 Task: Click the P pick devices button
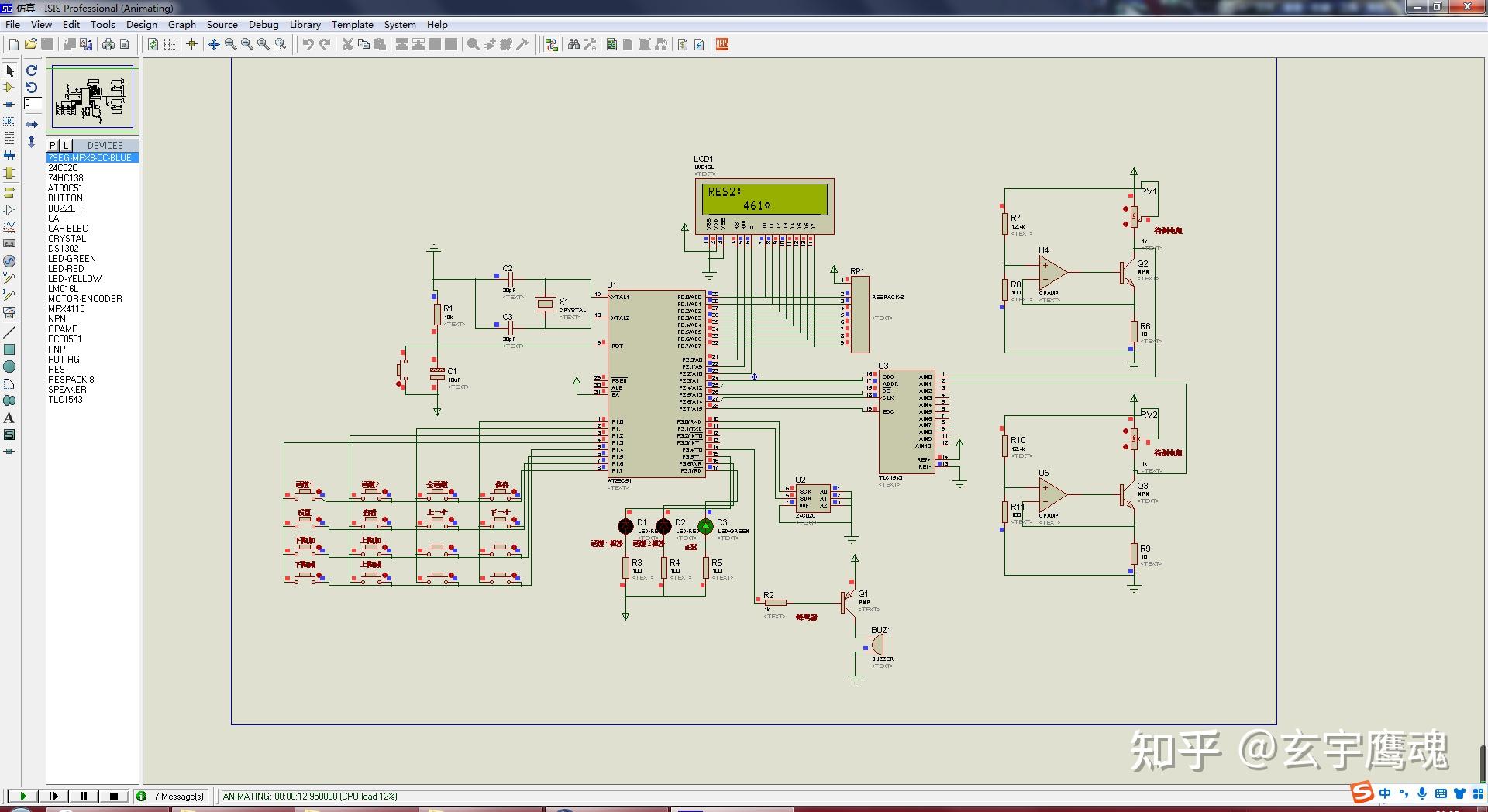click(x=53, y=145)
